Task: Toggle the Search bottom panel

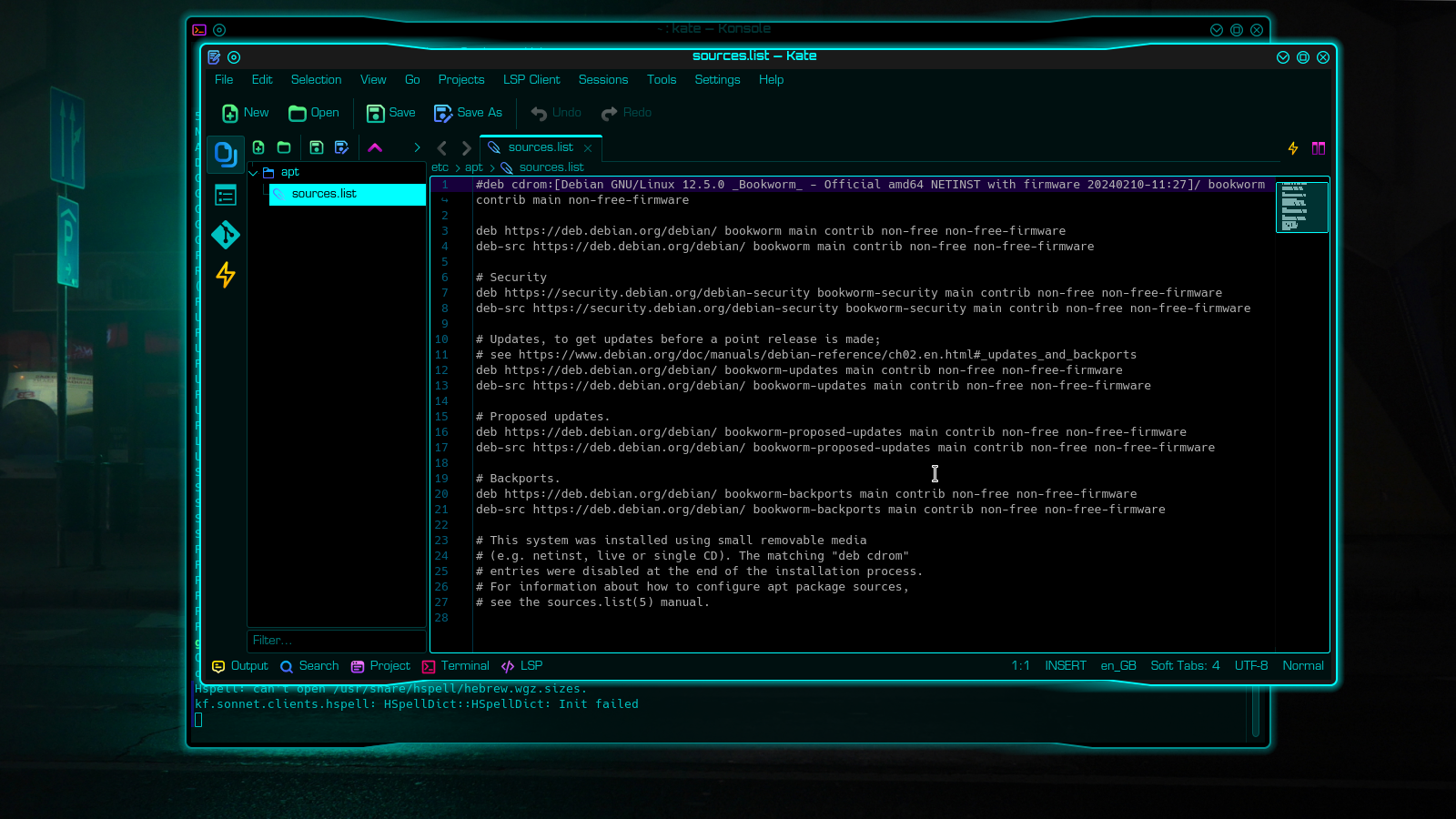Action: tap(309, 666)
